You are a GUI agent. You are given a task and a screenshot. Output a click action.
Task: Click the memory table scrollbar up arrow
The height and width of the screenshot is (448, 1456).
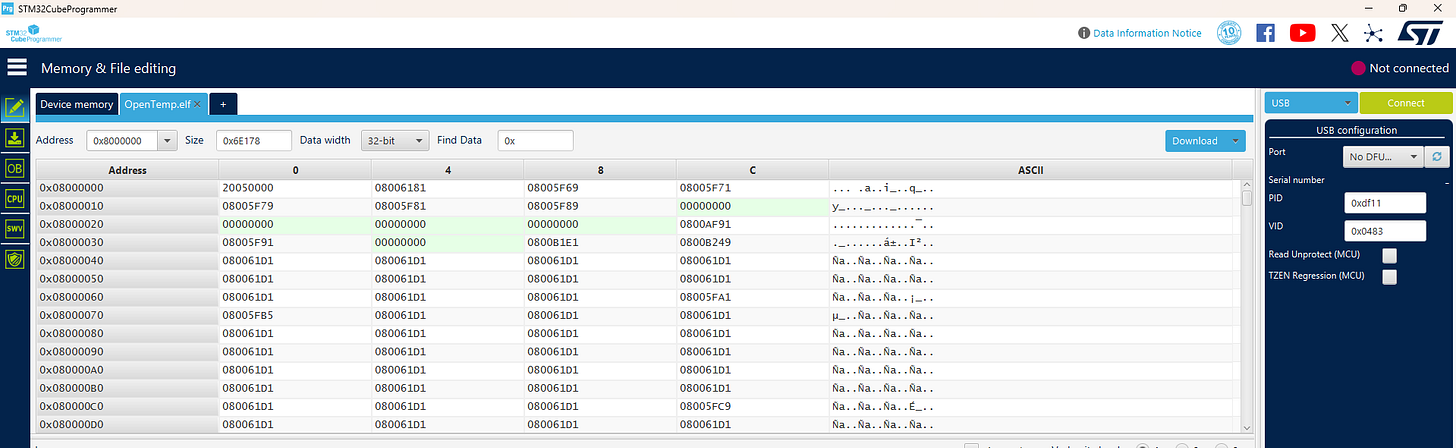coord(1247,185)
